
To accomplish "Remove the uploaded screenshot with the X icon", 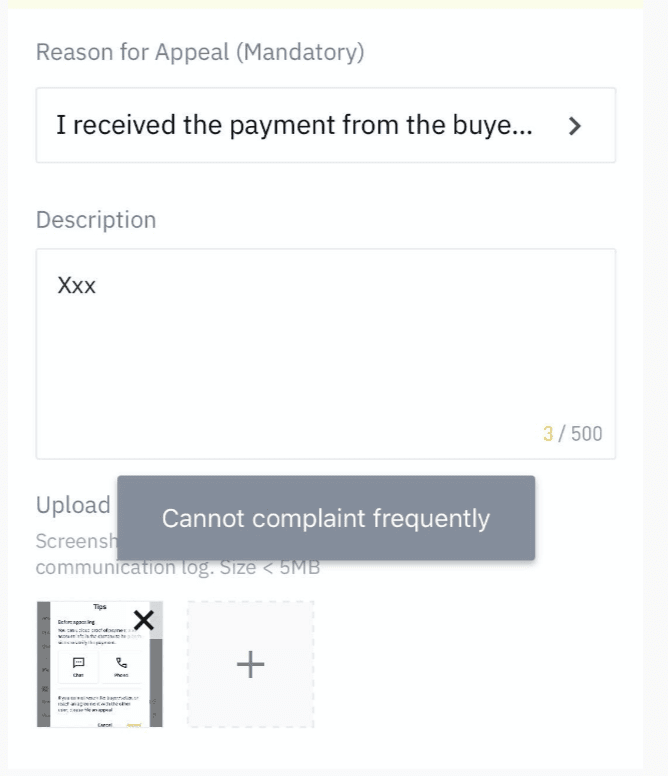I will click(143, 620).
